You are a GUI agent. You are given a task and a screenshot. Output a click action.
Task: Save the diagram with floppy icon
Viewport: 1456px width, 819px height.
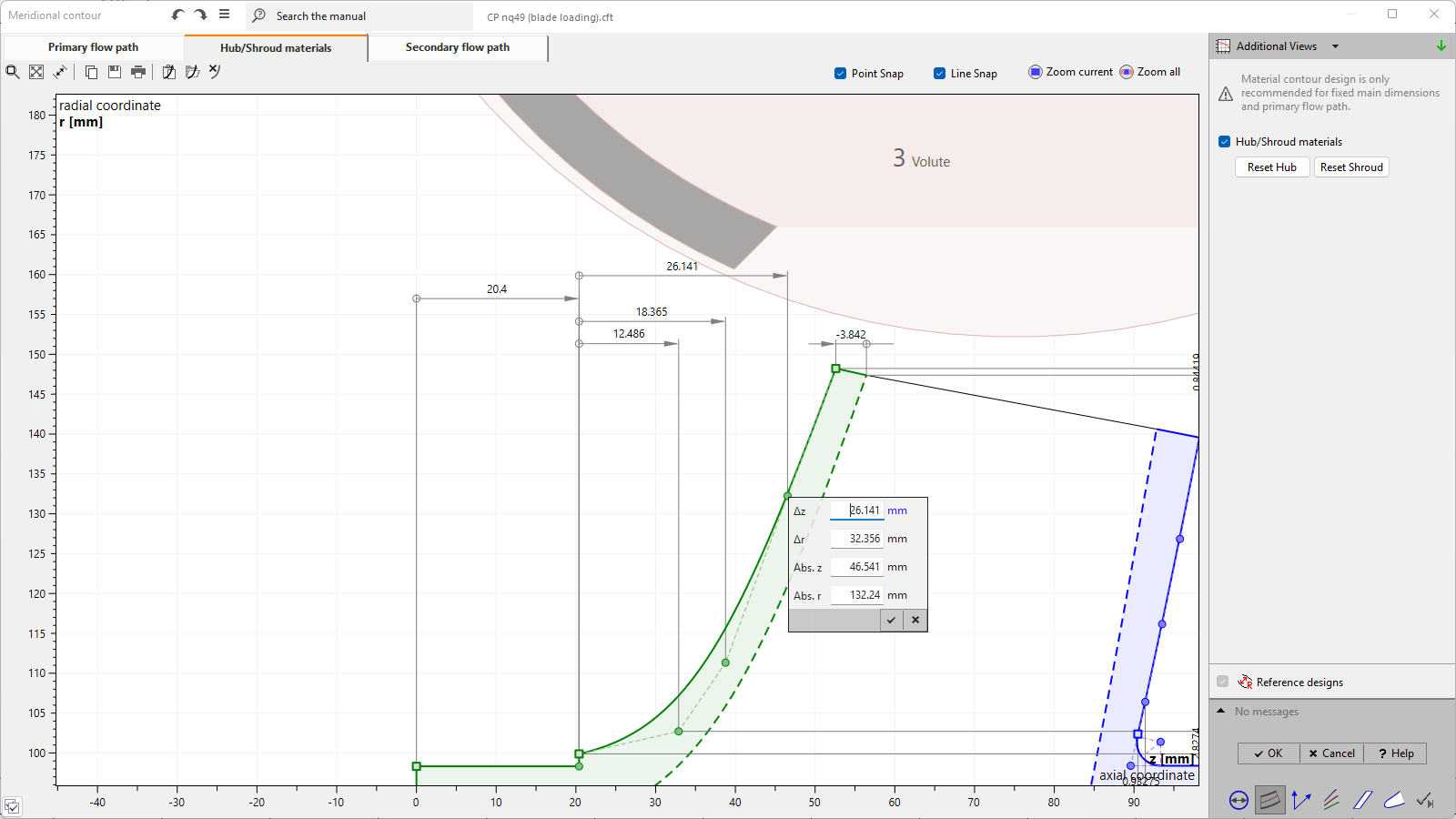point(115,72)
